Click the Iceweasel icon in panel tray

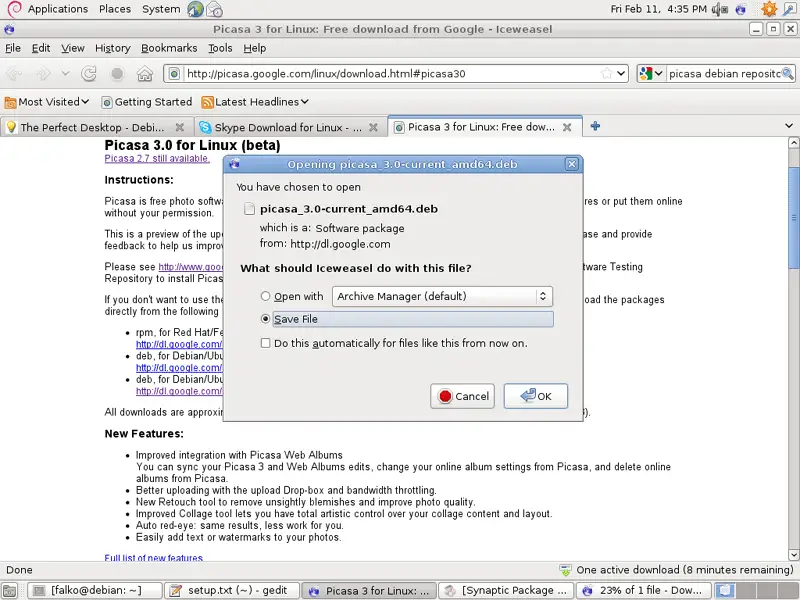[741, 9]
